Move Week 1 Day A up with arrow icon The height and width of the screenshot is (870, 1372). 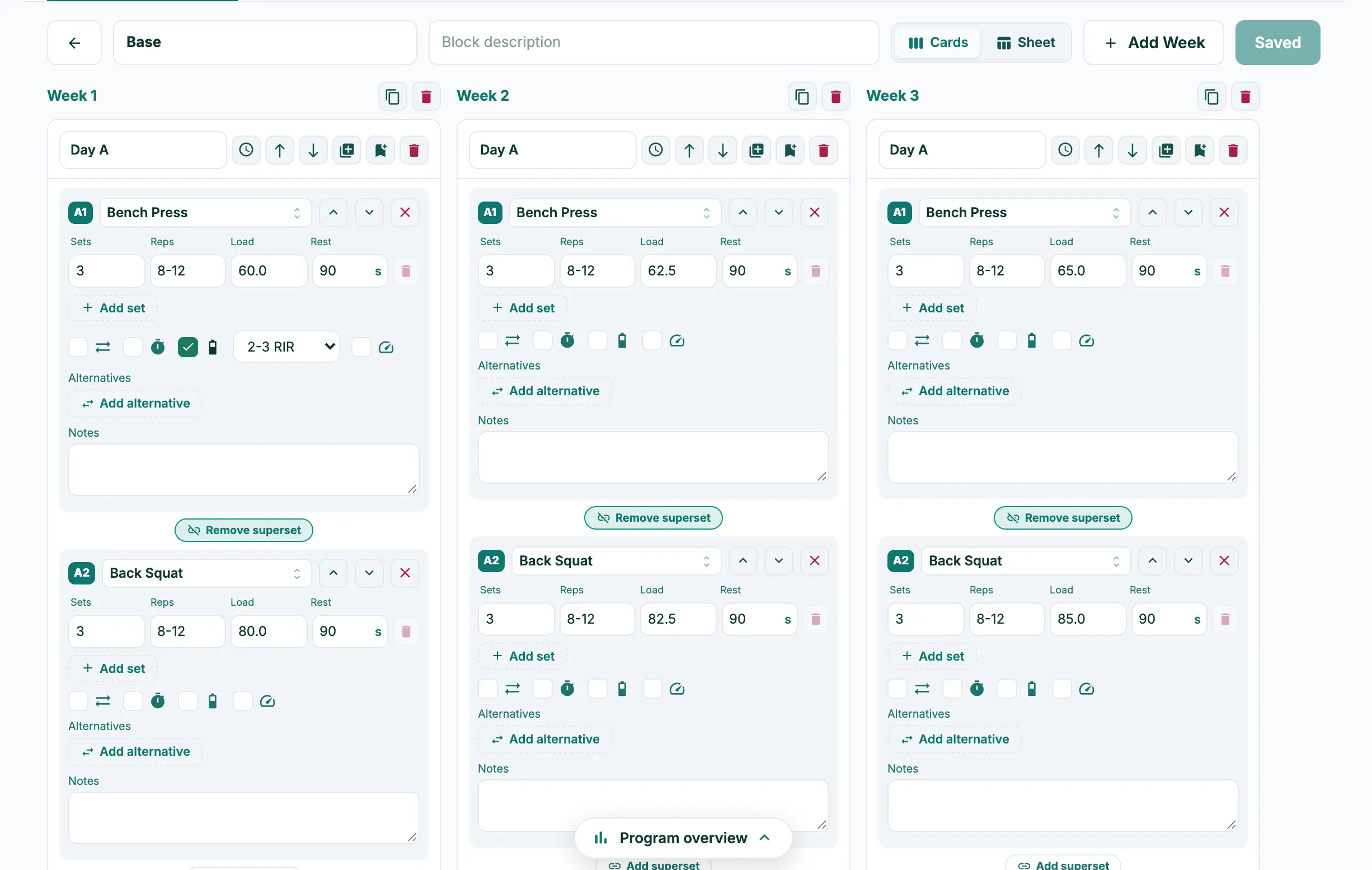(280, 150)
